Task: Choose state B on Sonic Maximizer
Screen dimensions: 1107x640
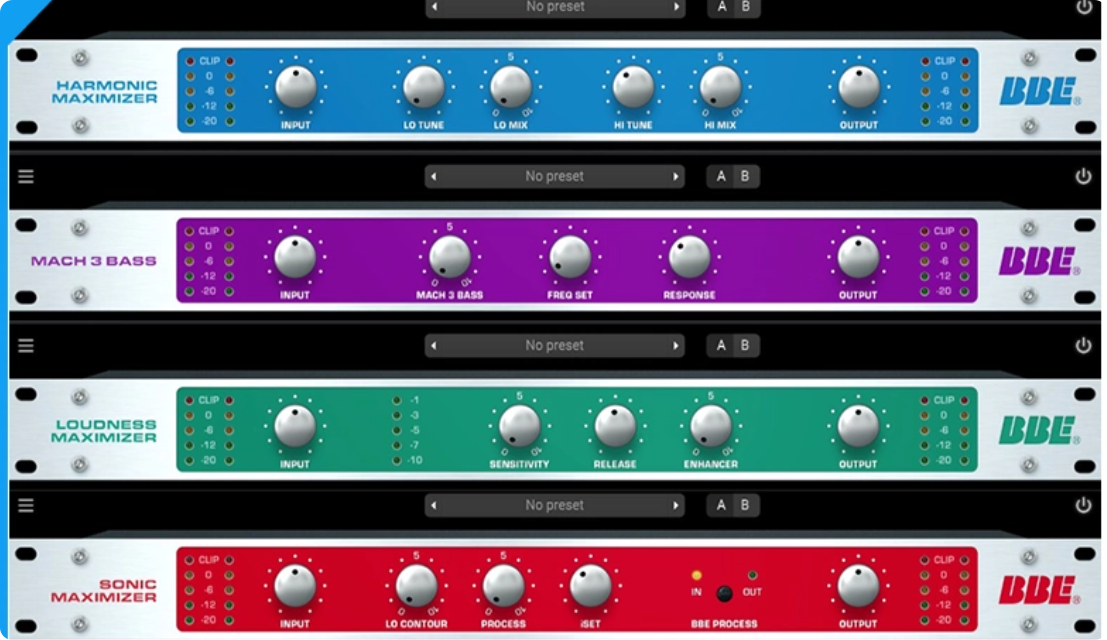Action: click(x=746, y=505)
